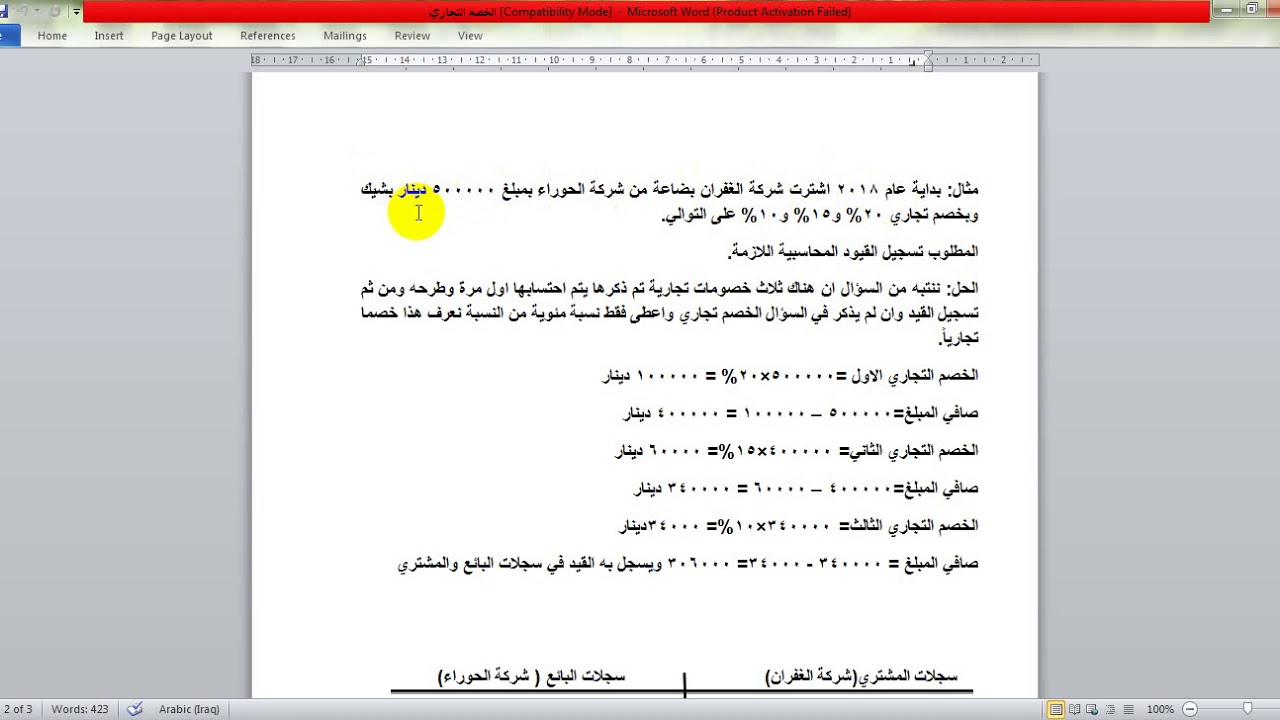Viewport: 1280px width, 720px height.
Task: Click the word 'دينار' highlighted in blue
Action: click(412, 189)
